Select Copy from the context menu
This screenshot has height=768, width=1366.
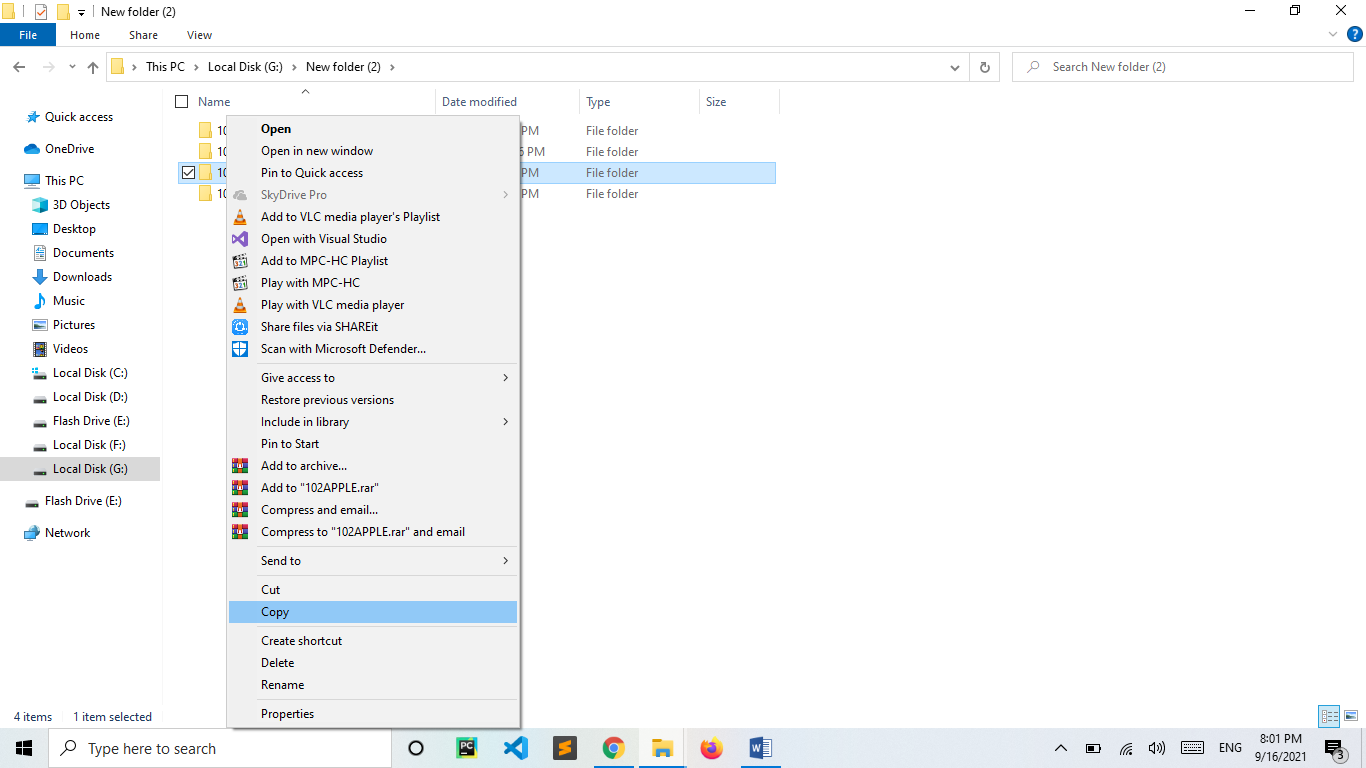(274, 611)
